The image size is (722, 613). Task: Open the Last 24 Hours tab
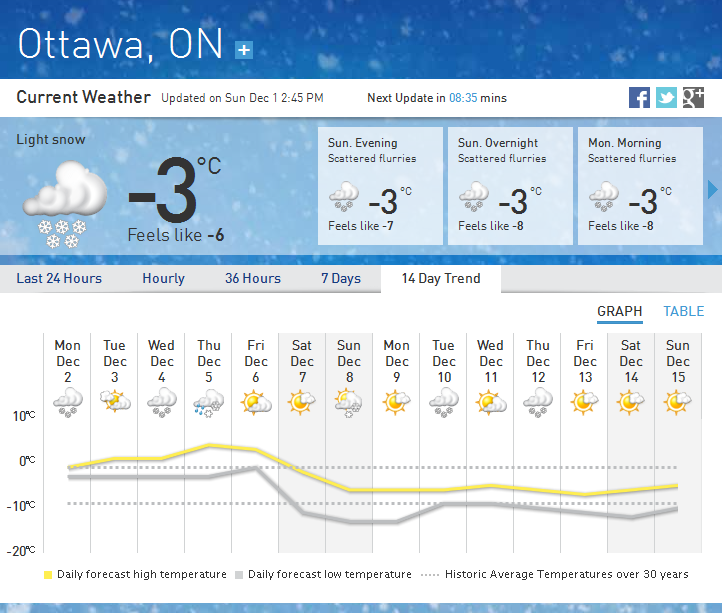click(x=59, y=278)
